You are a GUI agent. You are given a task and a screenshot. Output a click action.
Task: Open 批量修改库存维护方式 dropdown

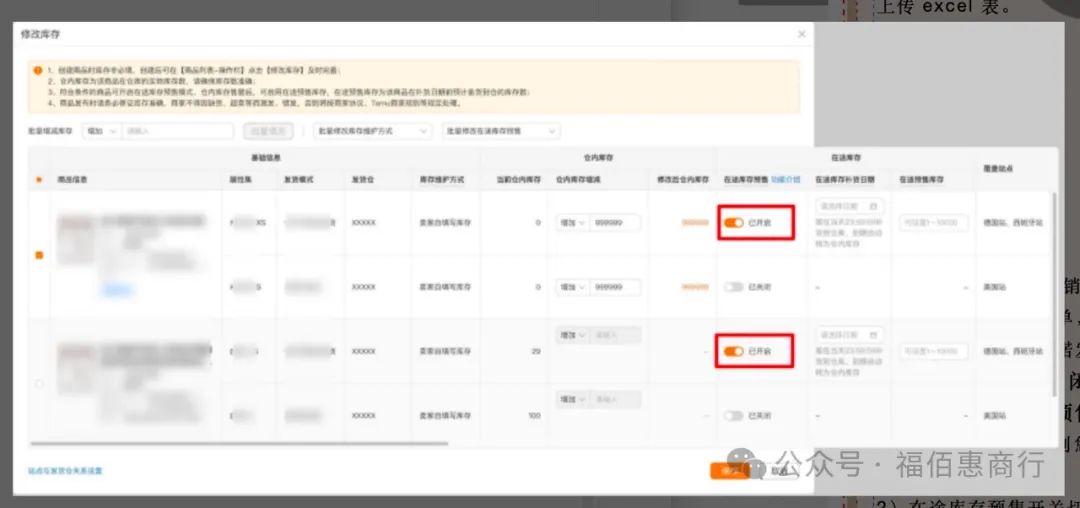[372, 131]
